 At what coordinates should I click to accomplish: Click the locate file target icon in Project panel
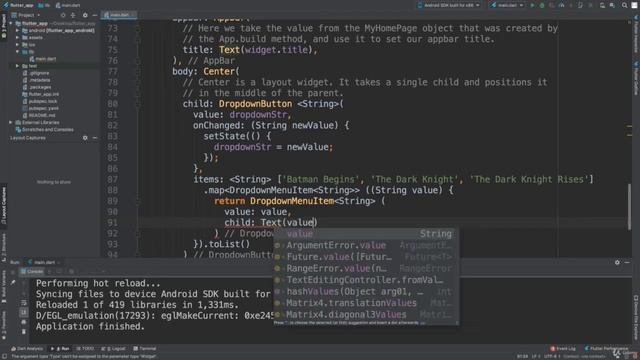pyautogui.click(x=63, y=15)
